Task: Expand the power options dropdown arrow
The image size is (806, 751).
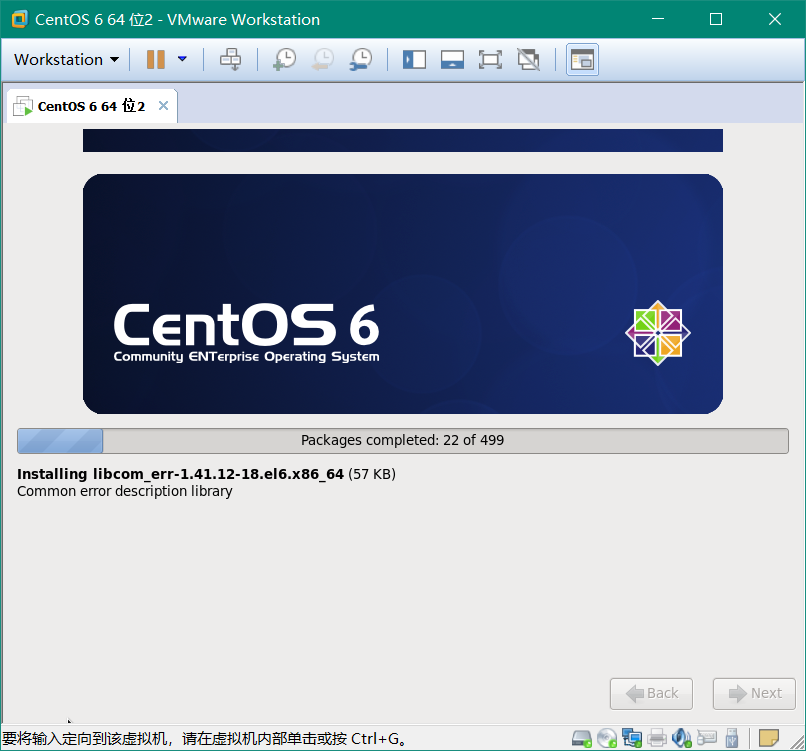Action: tap(182, 60)
